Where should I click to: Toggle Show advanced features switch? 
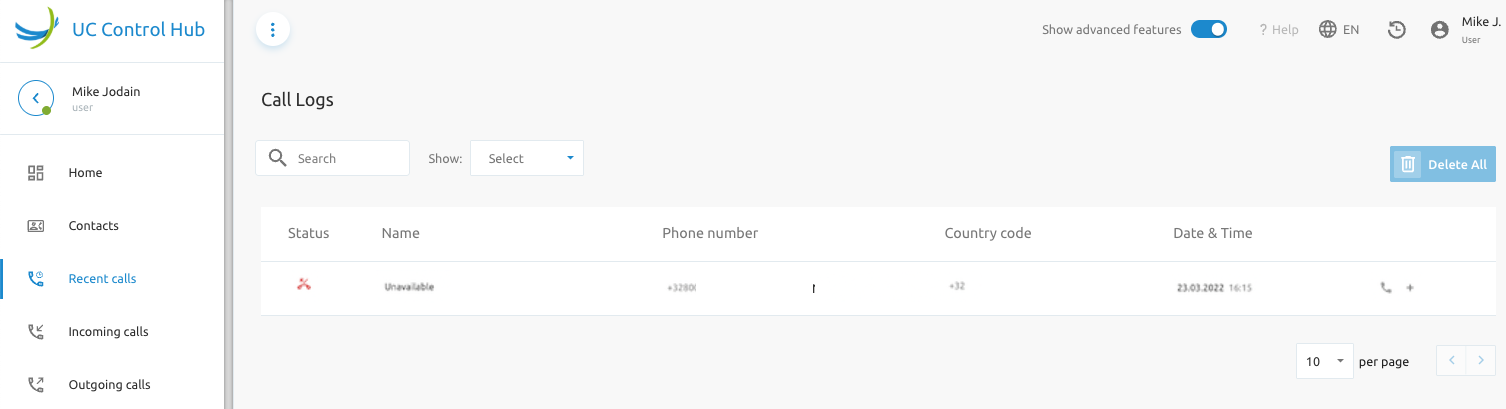click(1209, 30)
